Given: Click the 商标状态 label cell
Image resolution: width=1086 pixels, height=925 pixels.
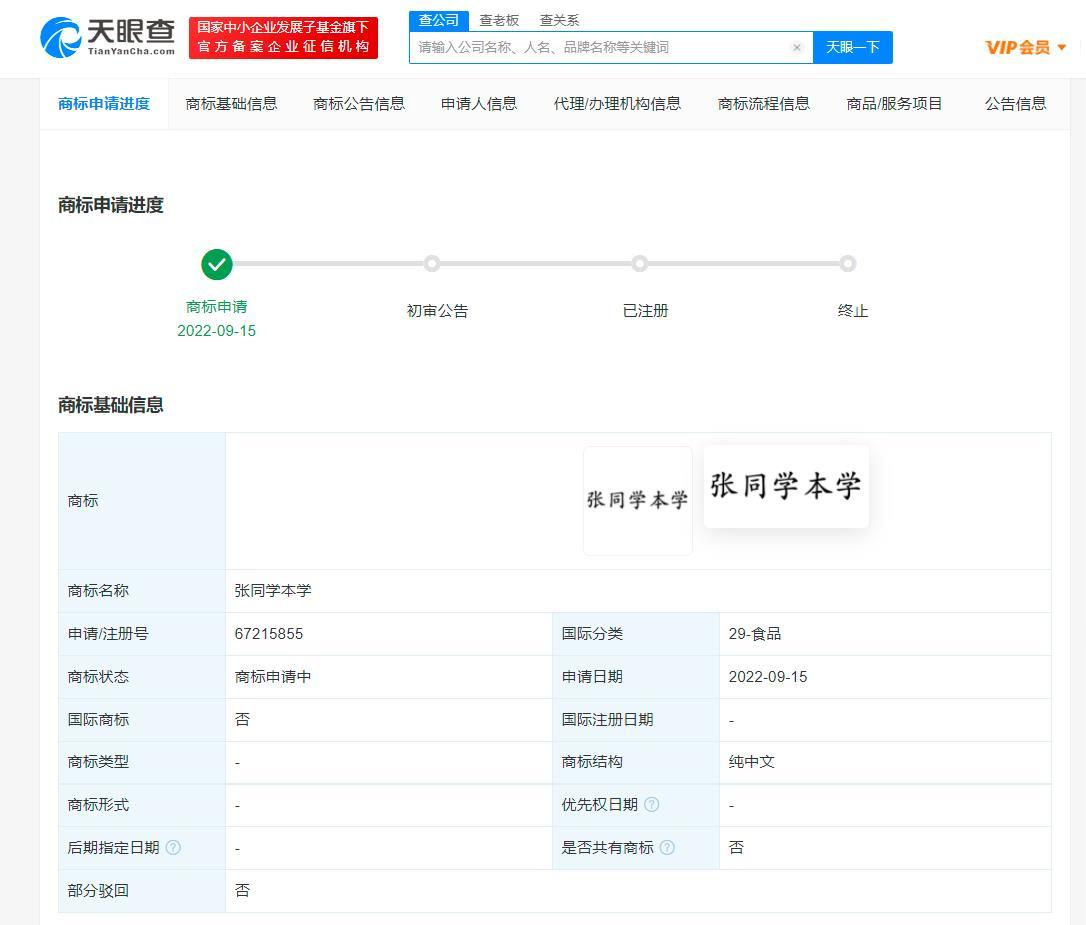Looking at the screenshot, I should [142, 676].
